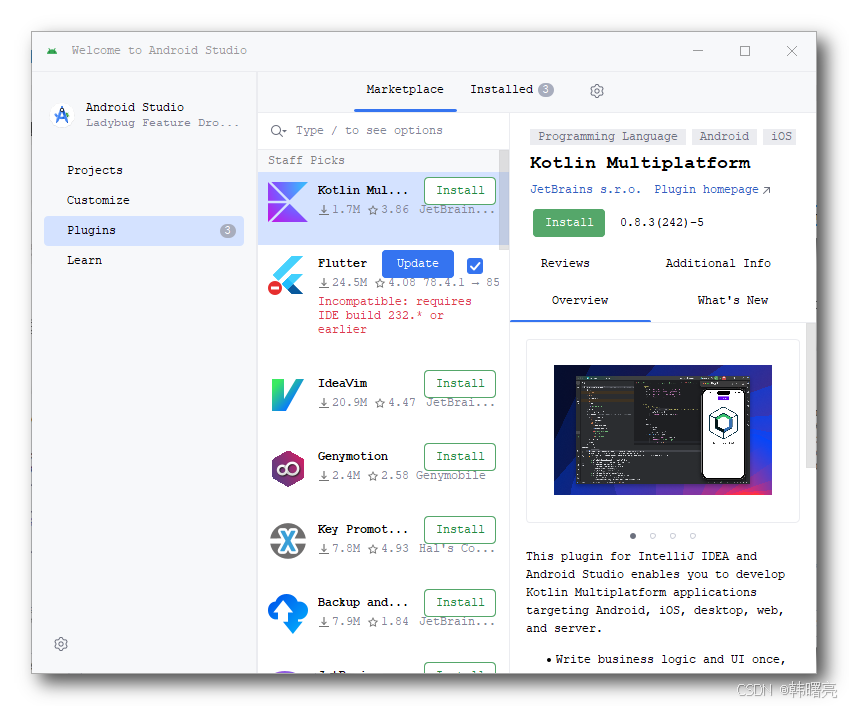Click the details panel vertical scrollbar

(811, 395)
